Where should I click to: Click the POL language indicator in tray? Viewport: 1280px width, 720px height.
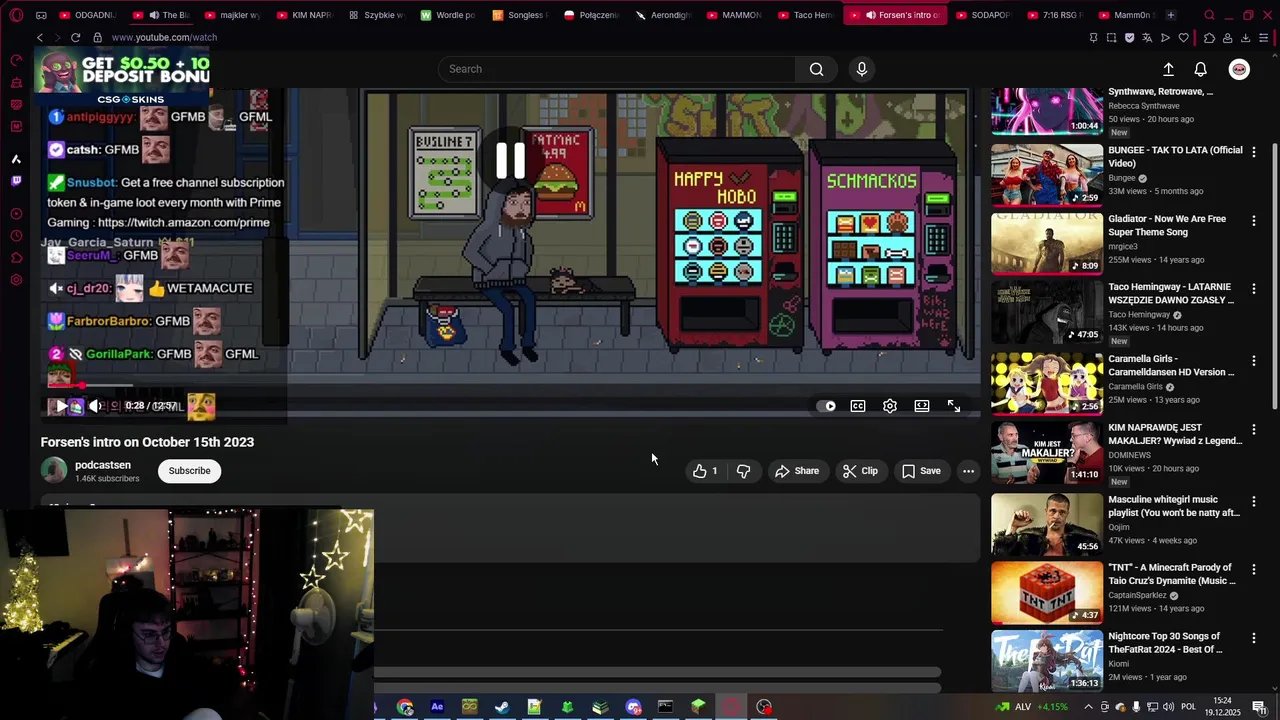click(1189, 707)
